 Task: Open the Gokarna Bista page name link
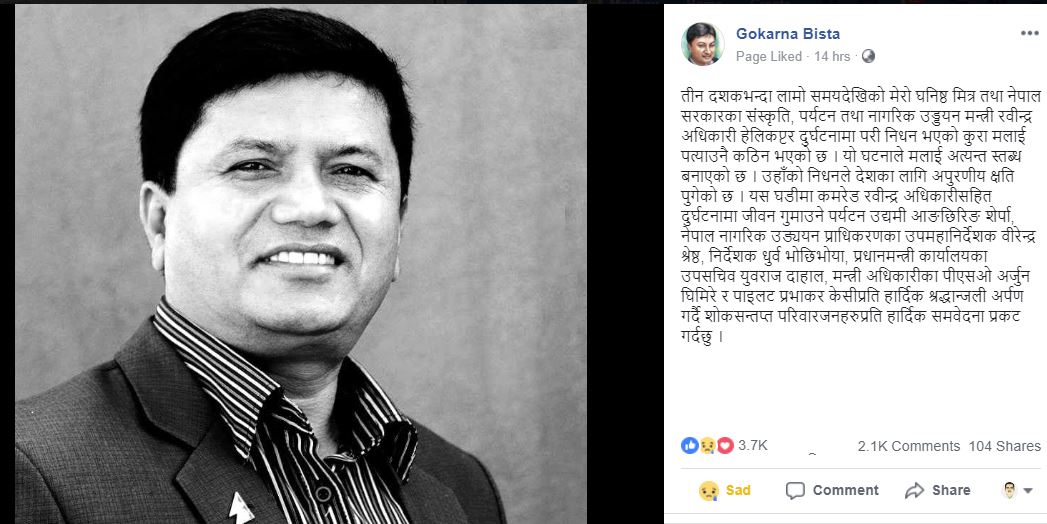pyautogui.click(x=788, y=33)
